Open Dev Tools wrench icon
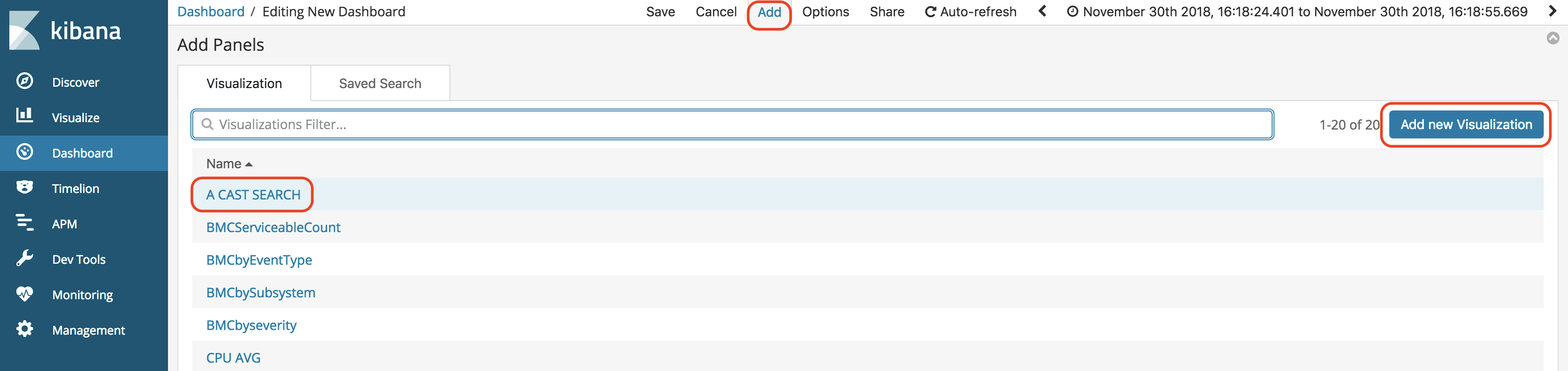Screen dimensions: 1568x371 point(25,258)
